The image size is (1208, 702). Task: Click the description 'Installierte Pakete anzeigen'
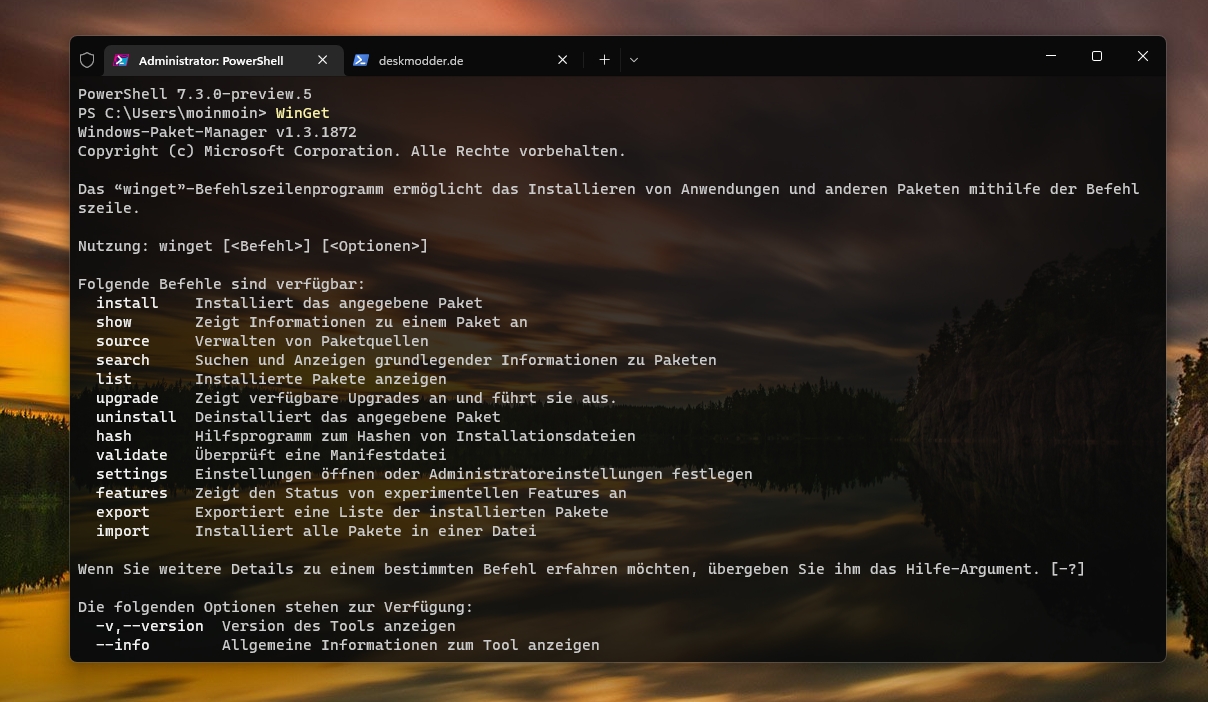[321, 379]
